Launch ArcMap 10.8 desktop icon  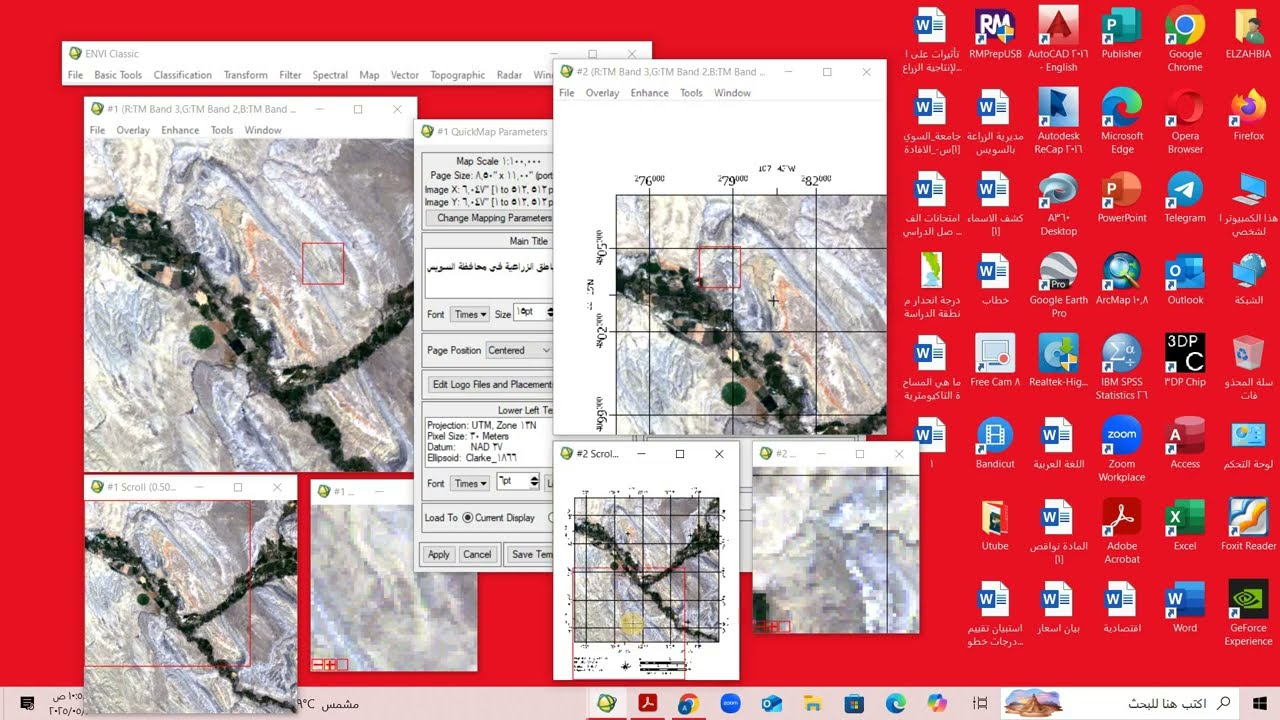tap(1122, 280)
